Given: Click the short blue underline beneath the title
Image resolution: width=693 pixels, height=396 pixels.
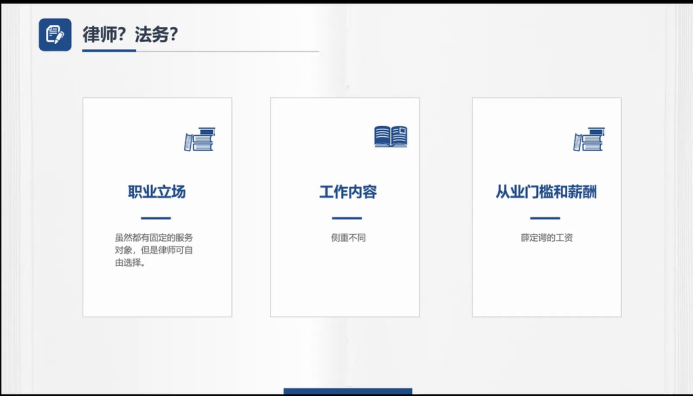Looking at the screenshot, I should tap(109, 50).
